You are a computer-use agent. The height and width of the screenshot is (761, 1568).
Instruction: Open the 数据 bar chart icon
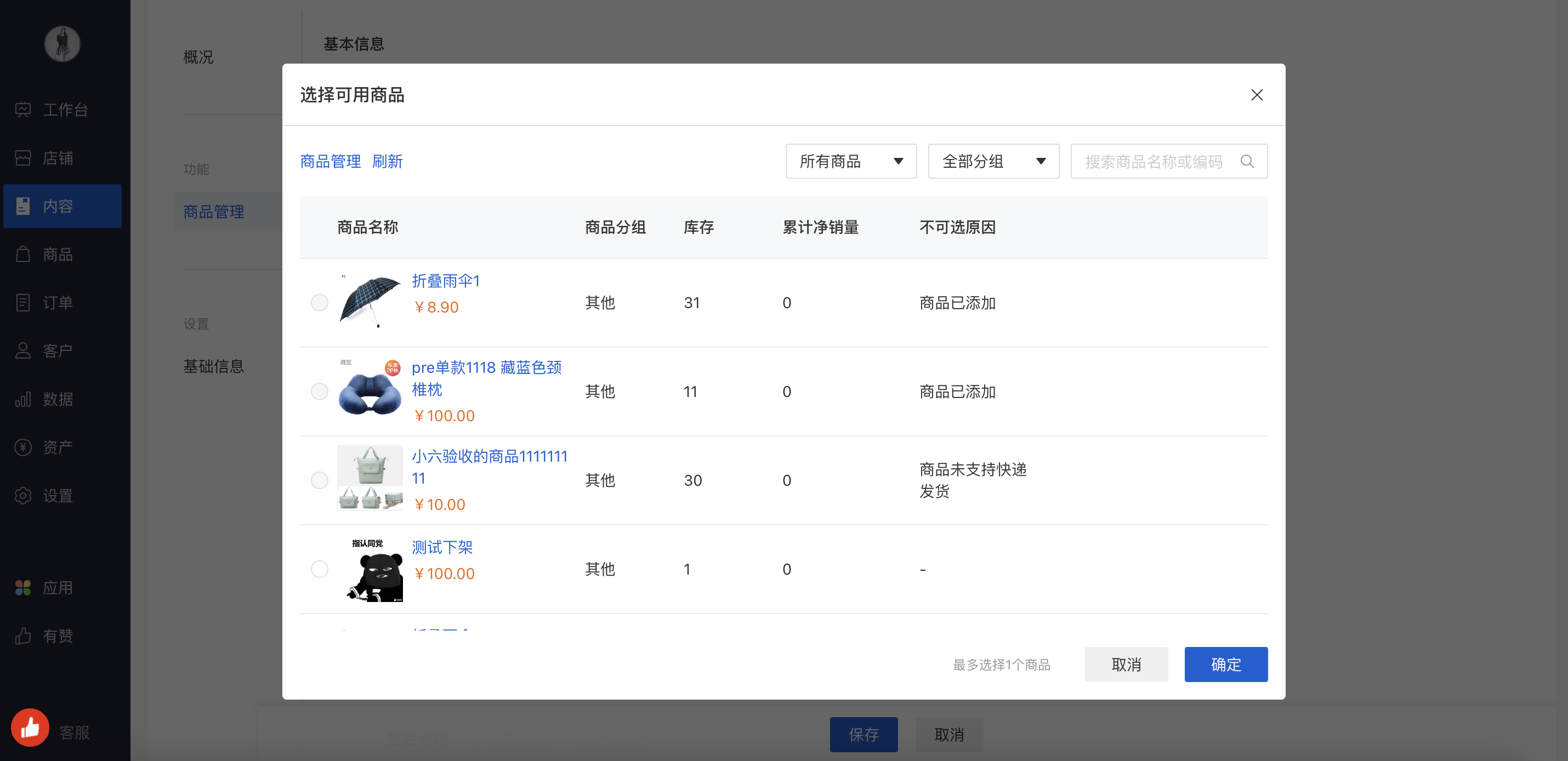[23, 399]
